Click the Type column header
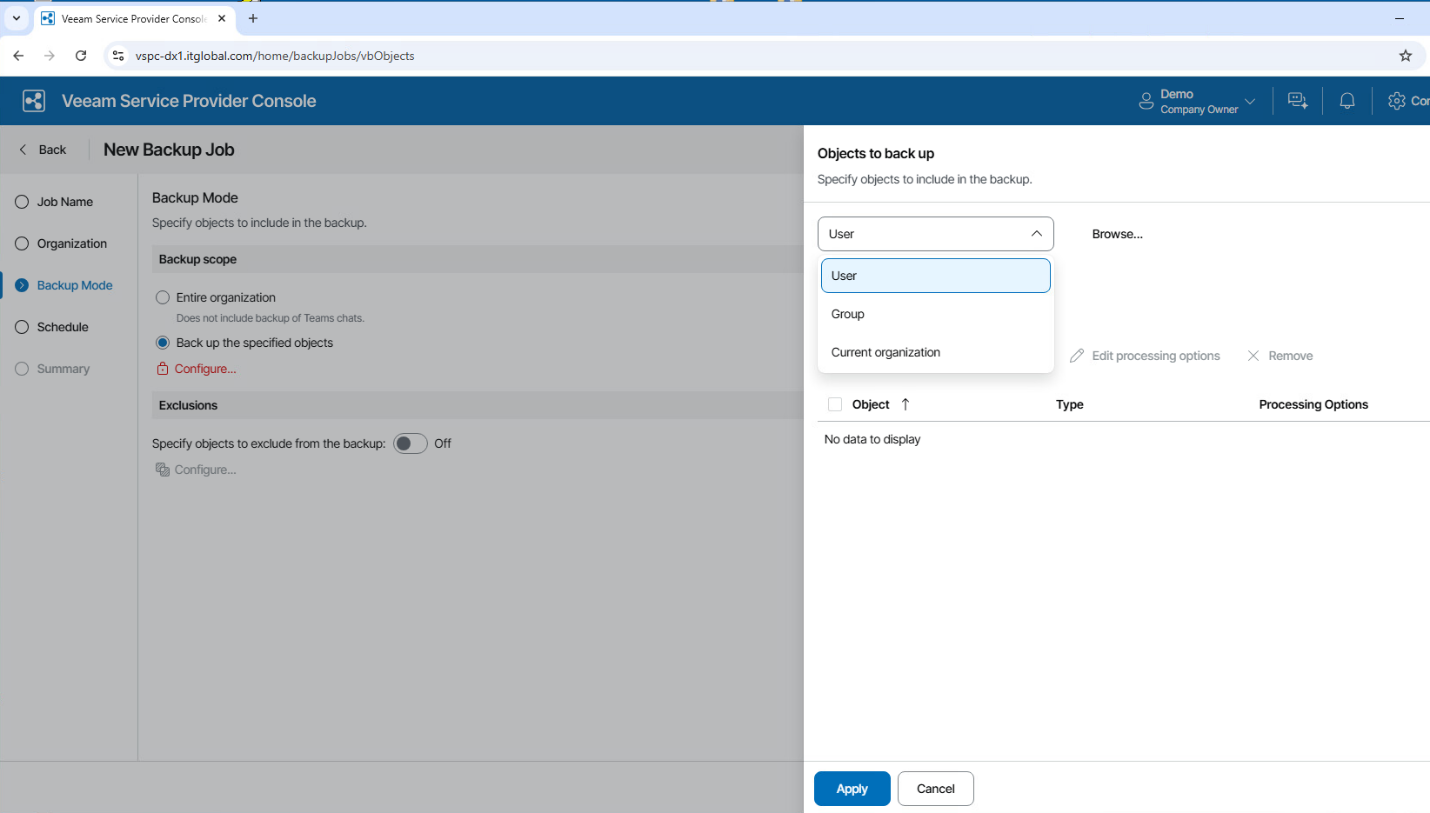The width and height of the screenshot is (1430, 813). point(1070,405)
